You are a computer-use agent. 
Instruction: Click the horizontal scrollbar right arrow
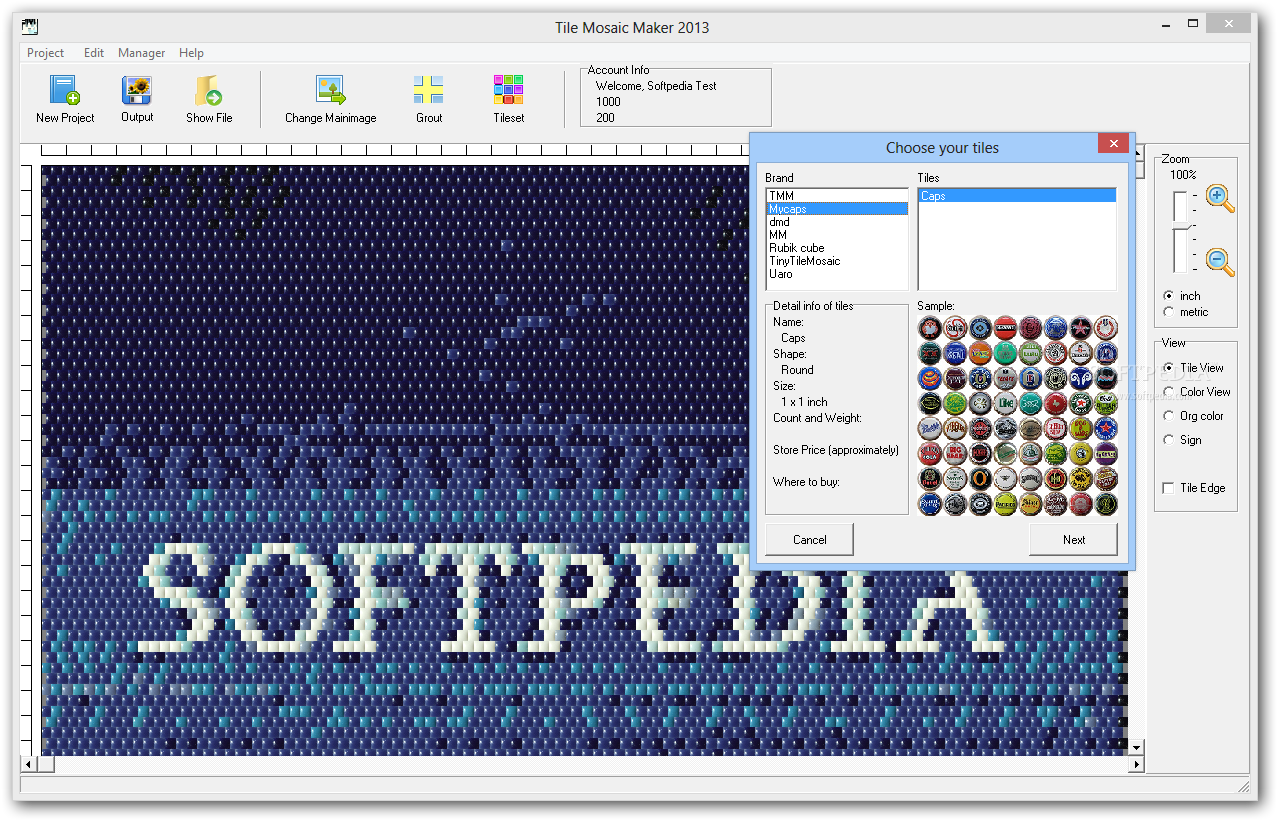pos(1135,765)
